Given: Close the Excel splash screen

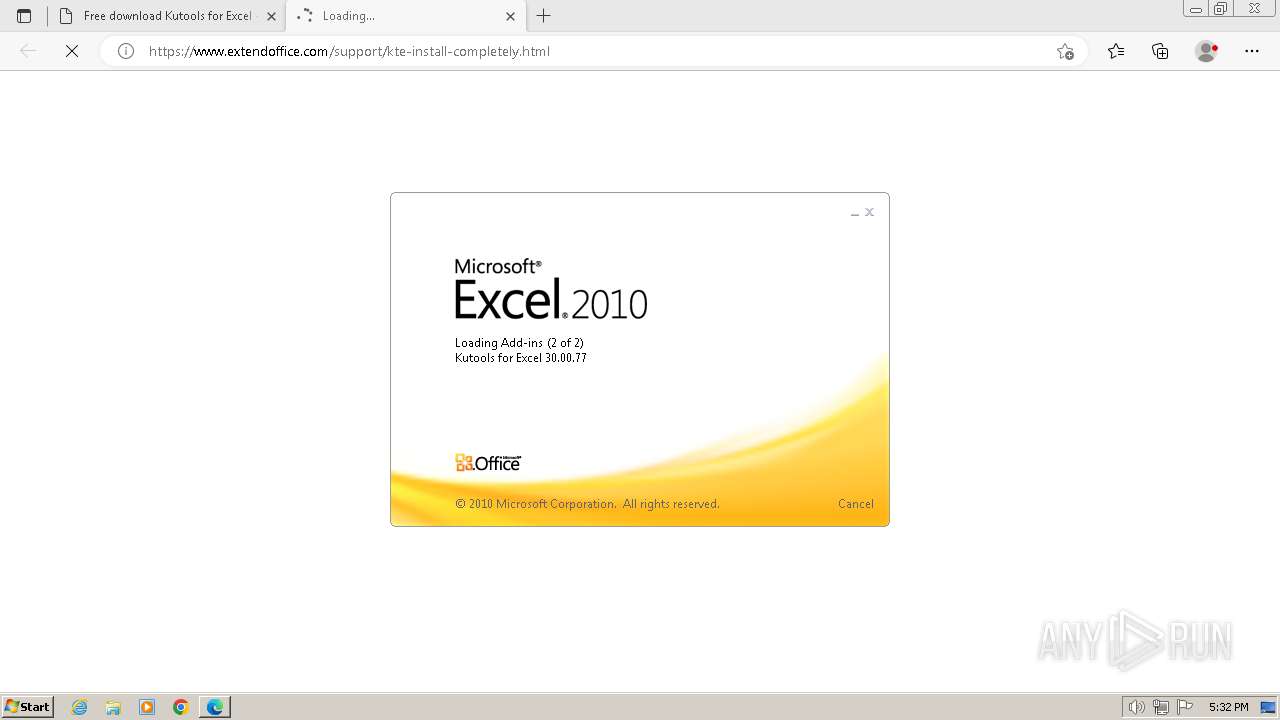Looking at the screenshot, I should 870,212.
